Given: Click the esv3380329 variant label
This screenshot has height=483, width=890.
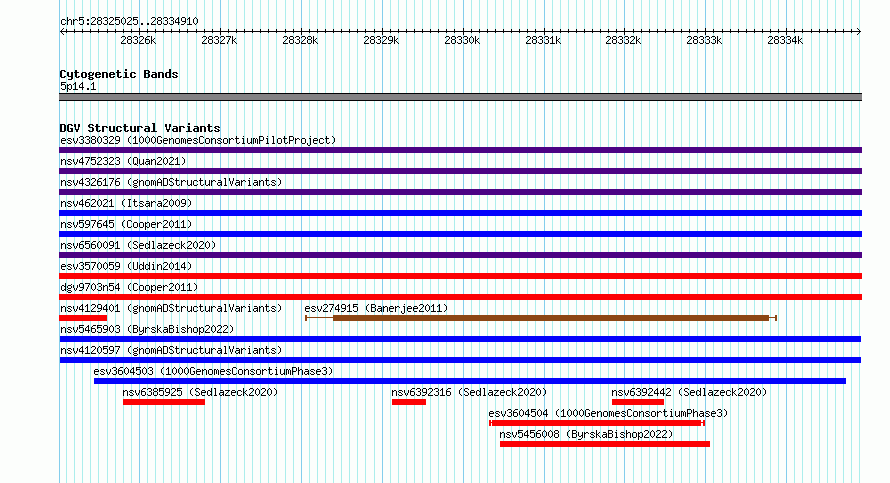Looking at the screenshot, I should 198,140.
